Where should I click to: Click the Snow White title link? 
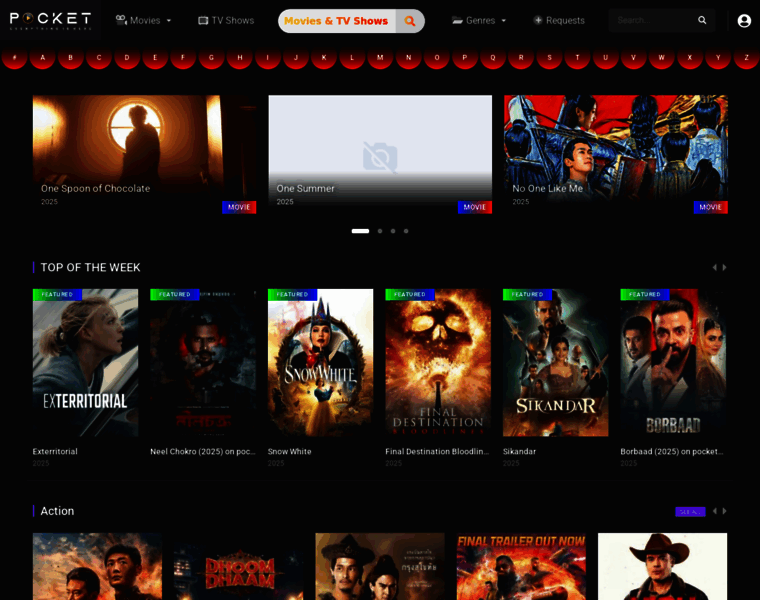point(290,451)
